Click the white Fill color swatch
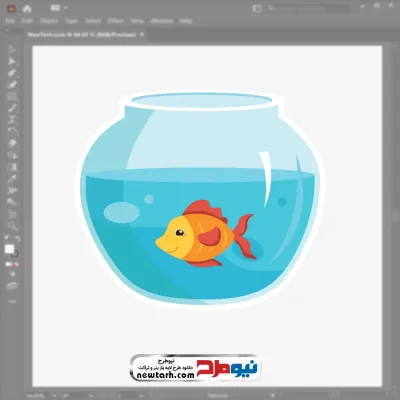Viewport: 400px width, 400px height. coord(9,249)
